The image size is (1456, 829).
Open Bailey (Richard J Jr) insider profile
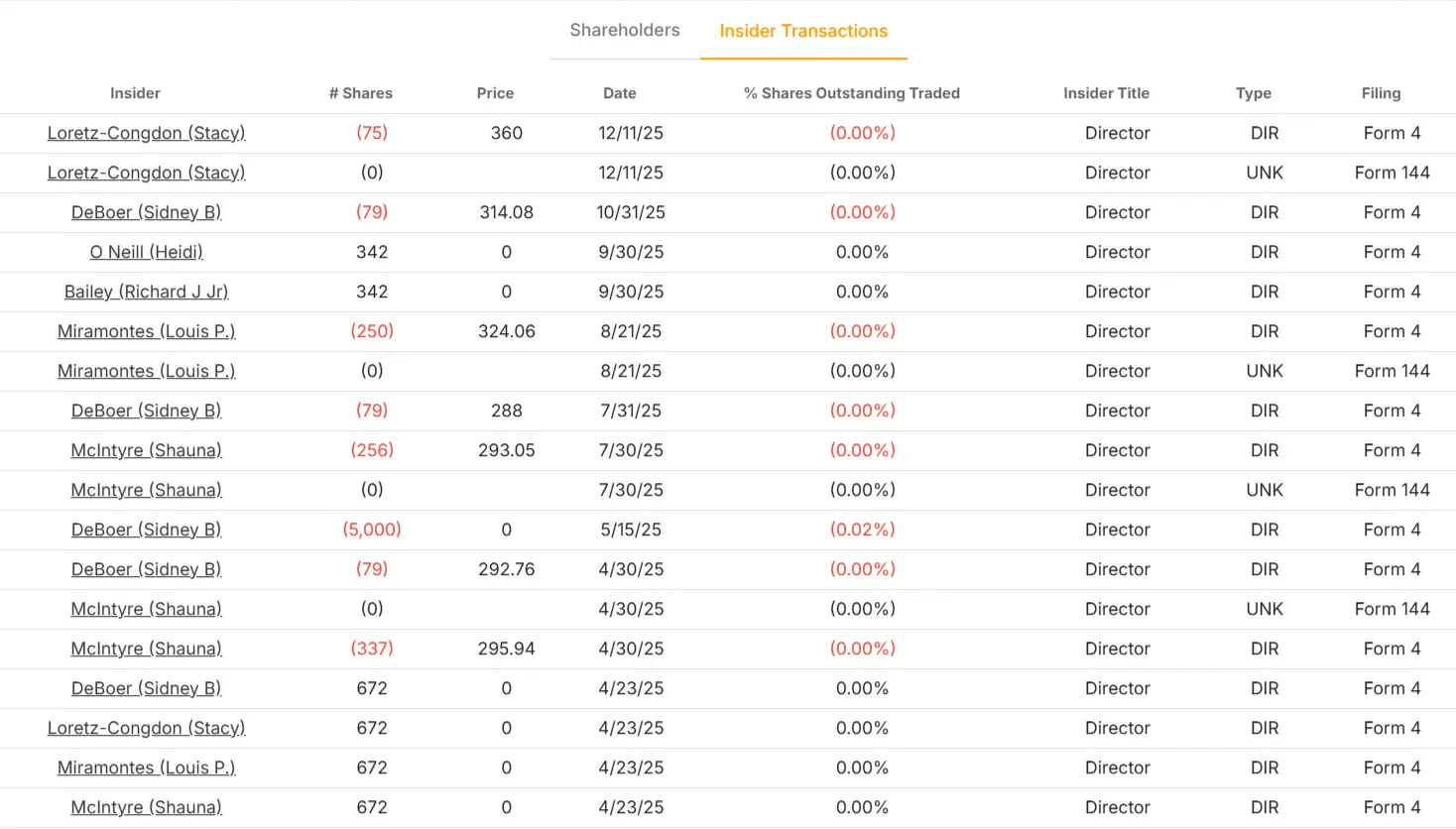[x=146, y=292]
